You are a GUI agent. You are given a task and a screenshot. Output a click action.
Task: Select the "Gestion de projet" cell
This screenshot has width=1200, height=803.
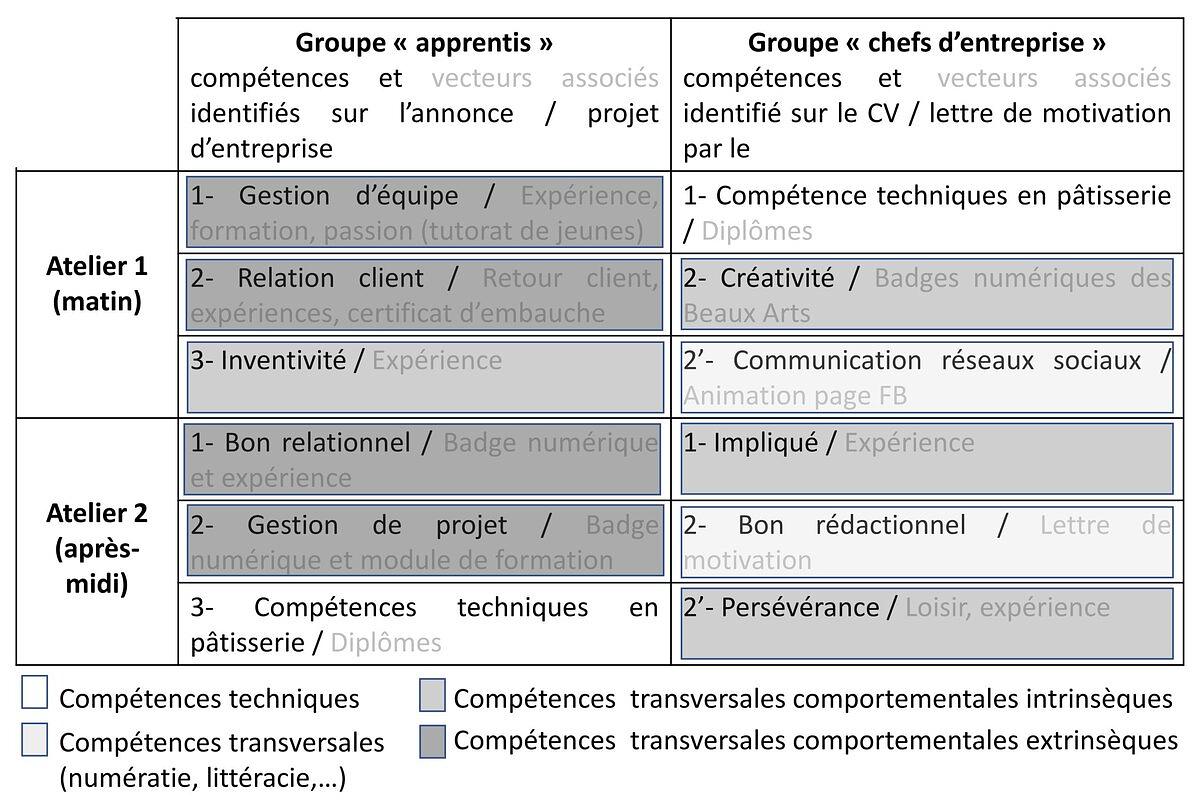tap(424, 542)
